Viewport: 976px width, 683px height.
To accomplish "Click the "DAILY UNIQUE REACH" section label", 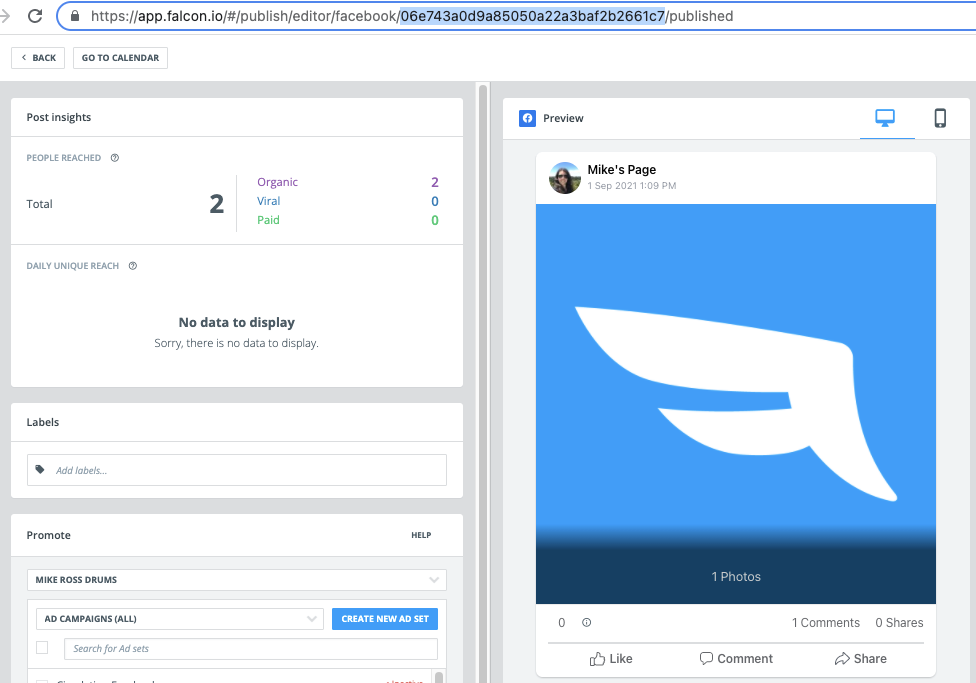I will point(72,266).
